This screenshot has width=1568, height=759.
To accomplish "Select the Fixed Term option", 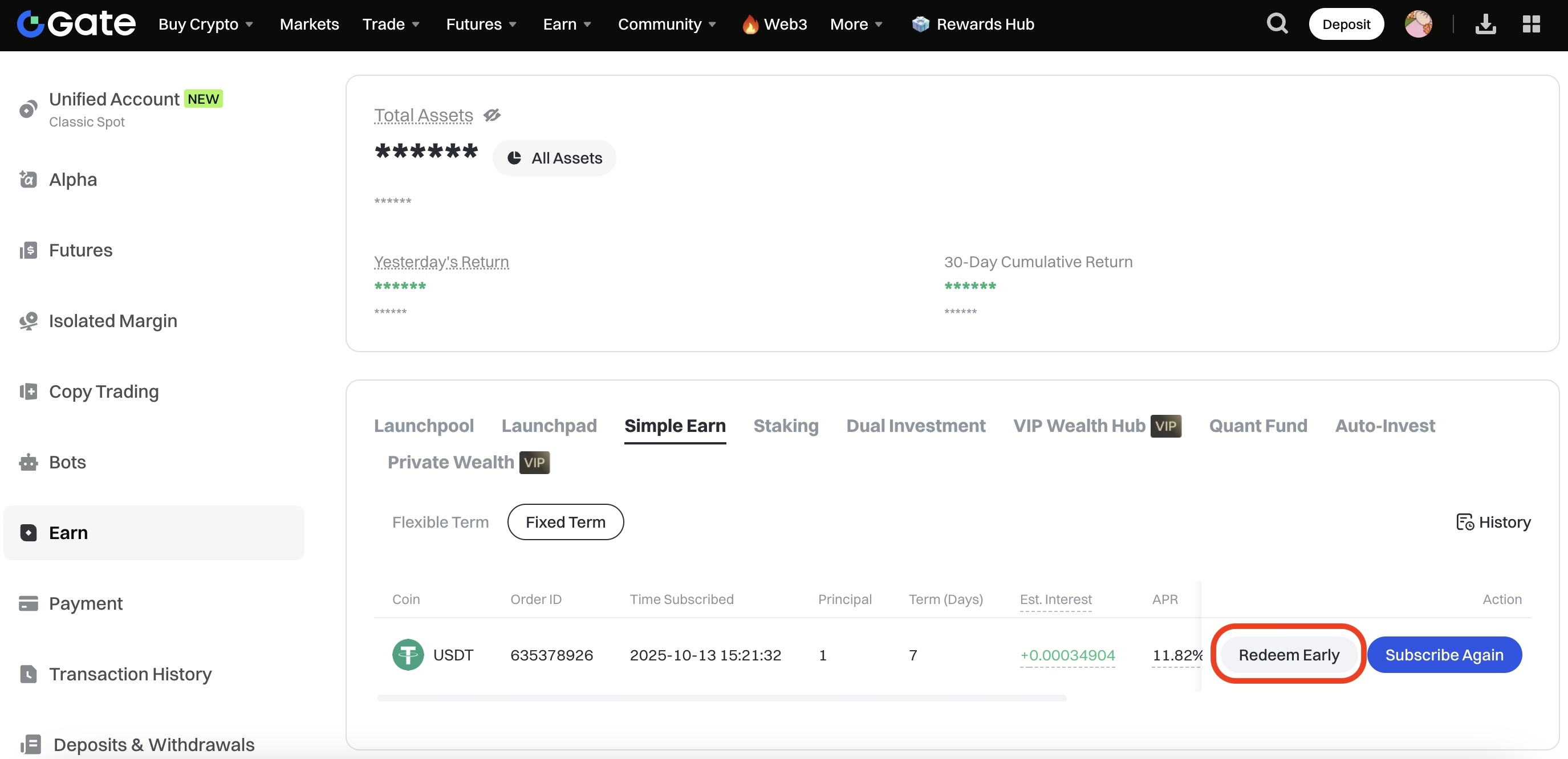I will point(565,522).
